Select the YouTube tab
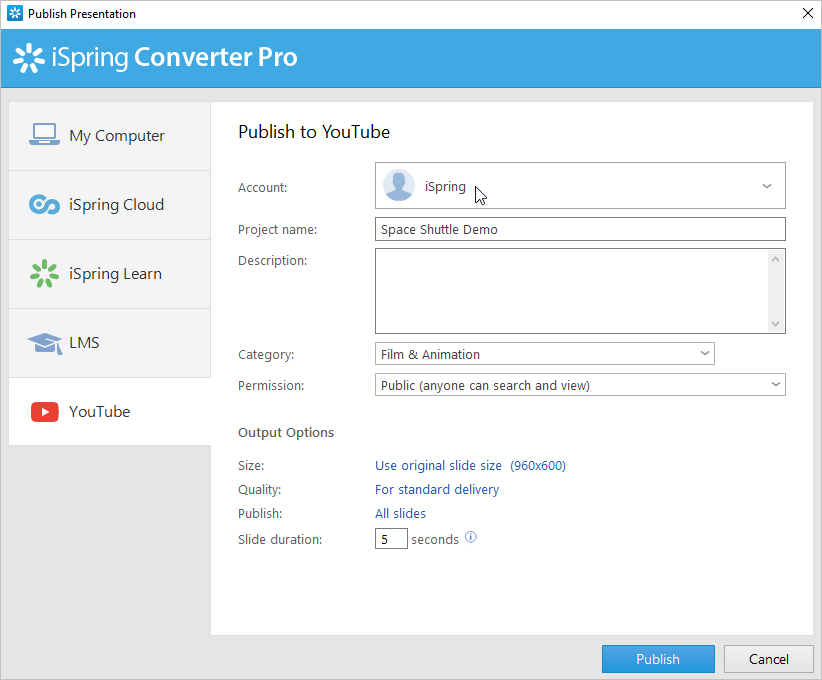Screen dimensions: 822x680 110,412
